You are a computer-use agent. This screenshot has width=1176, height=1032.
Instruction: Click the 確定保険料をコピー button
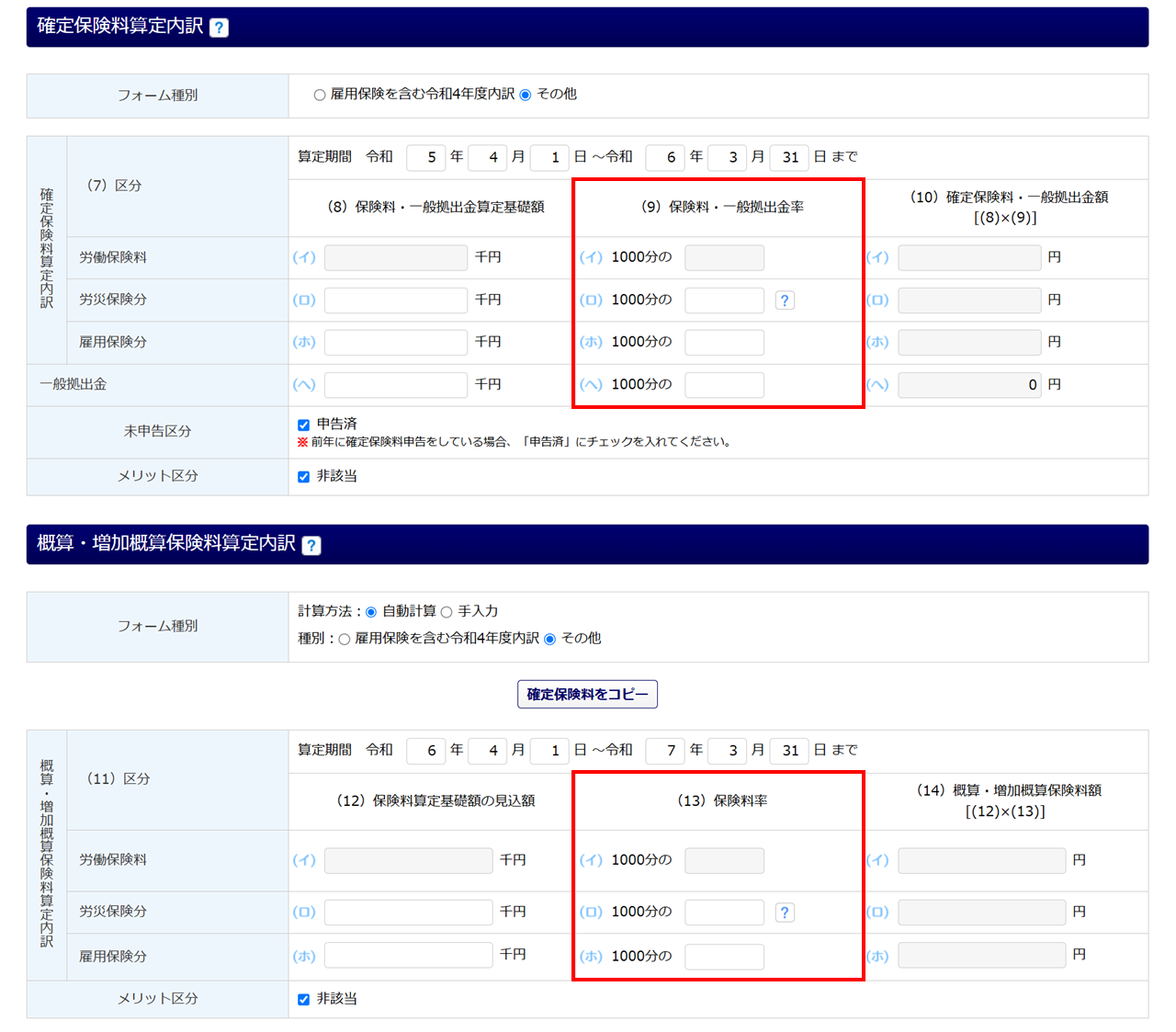tap(587, 695)
